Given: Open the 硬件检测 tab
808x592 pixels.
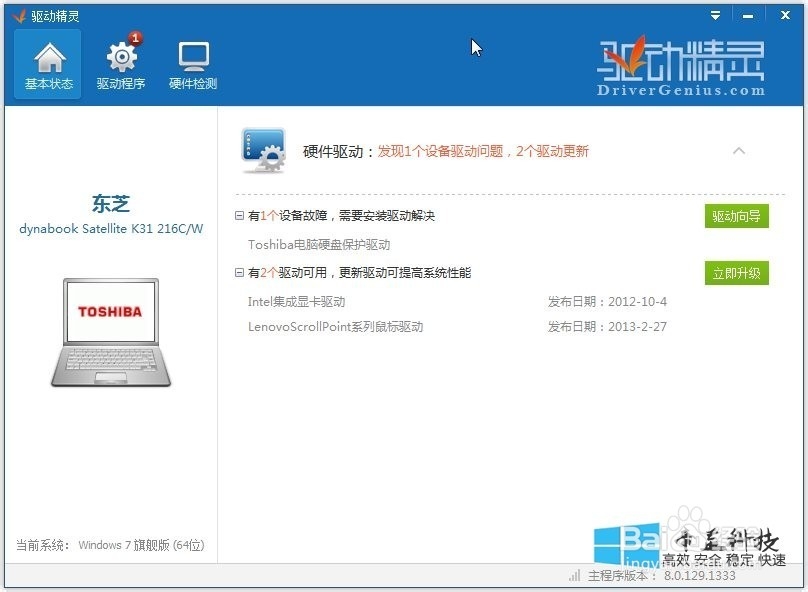Looking at the screenshot, I should click(x=193, y=64).
